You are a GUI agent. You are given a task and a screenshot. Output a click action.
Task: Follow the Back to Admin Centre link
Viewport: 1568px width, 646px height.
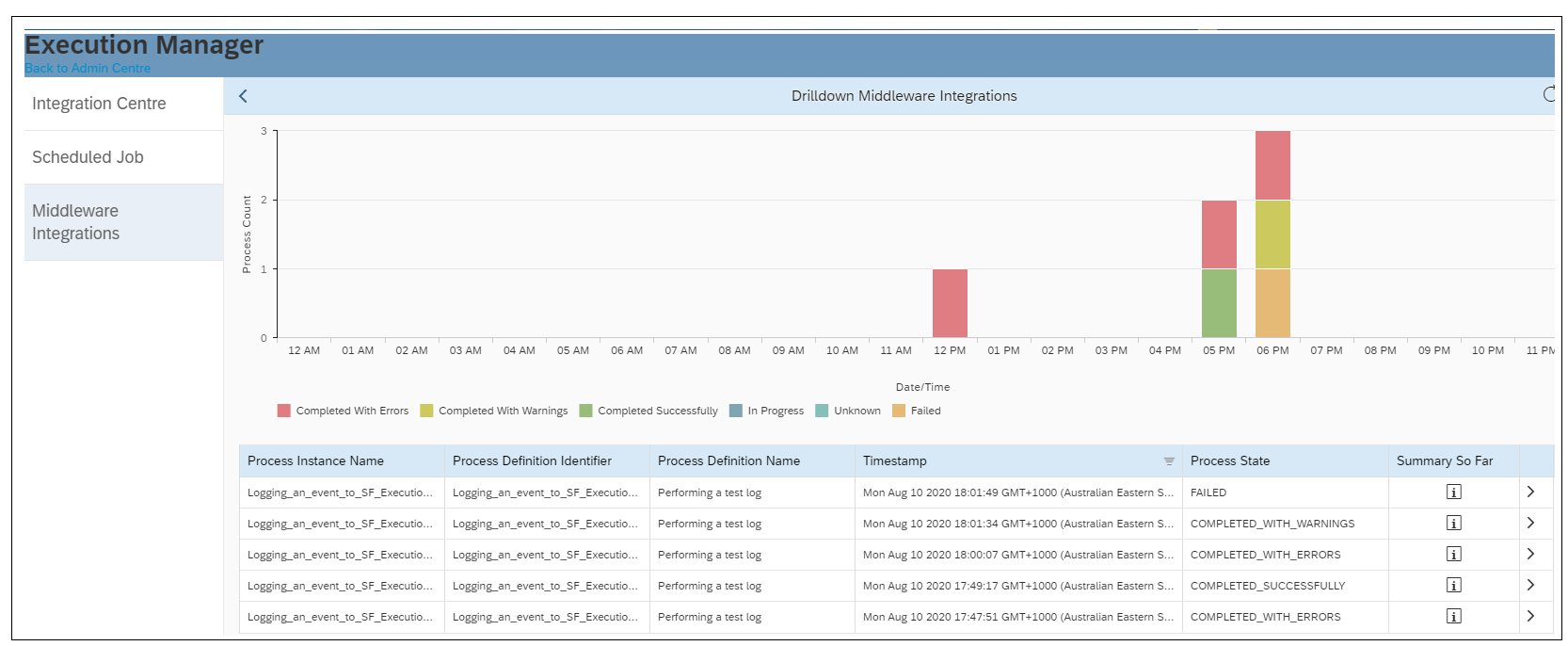tap(88, 69)
